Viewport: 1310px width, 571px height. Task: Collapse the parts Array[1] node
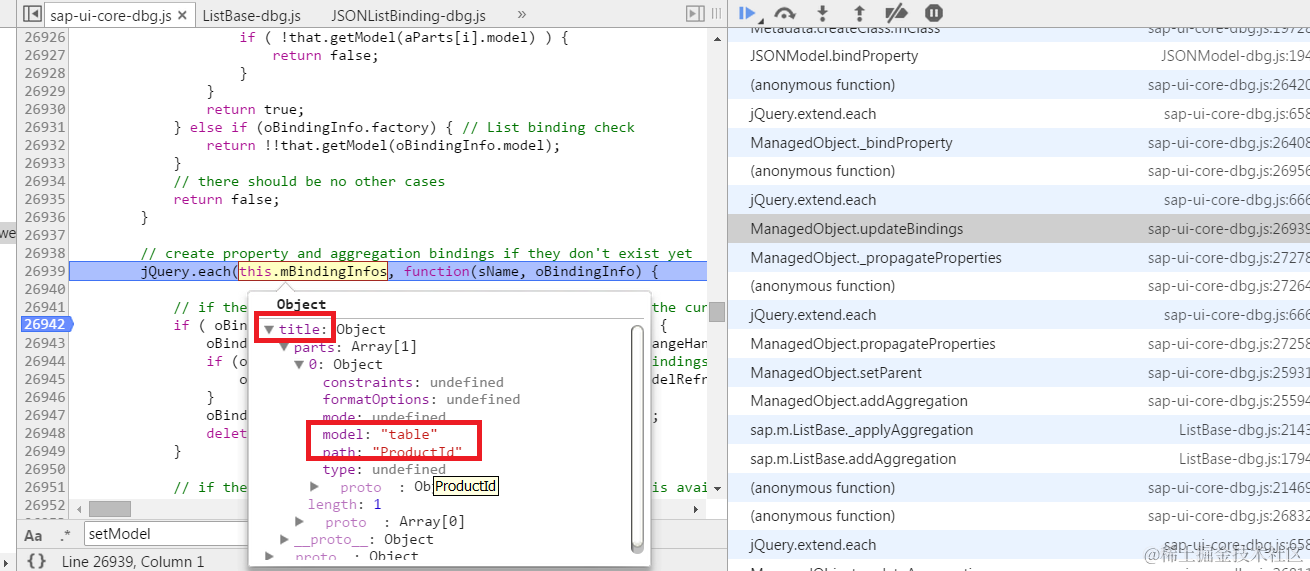(x=285, y=347)
